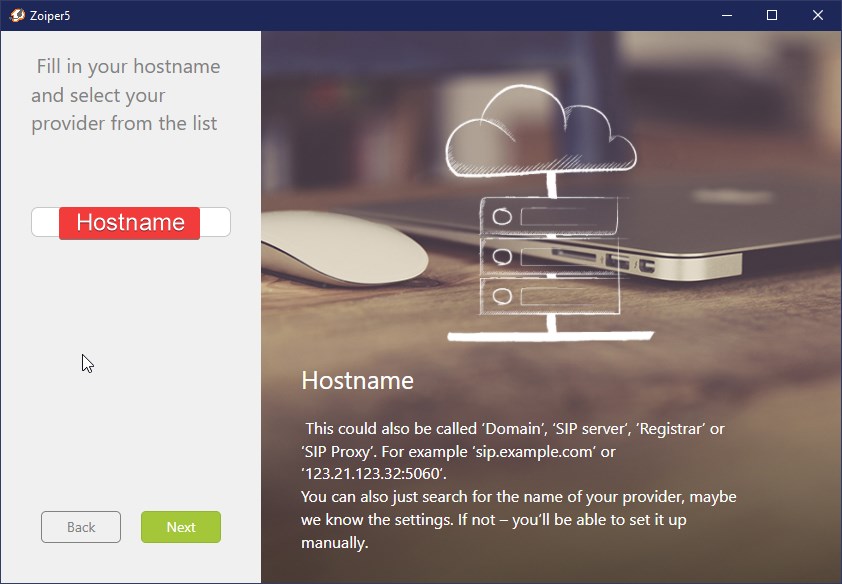Screen dimensions: 842x584
Task: Go back with the Back button
Action: (x=81, y=527)
